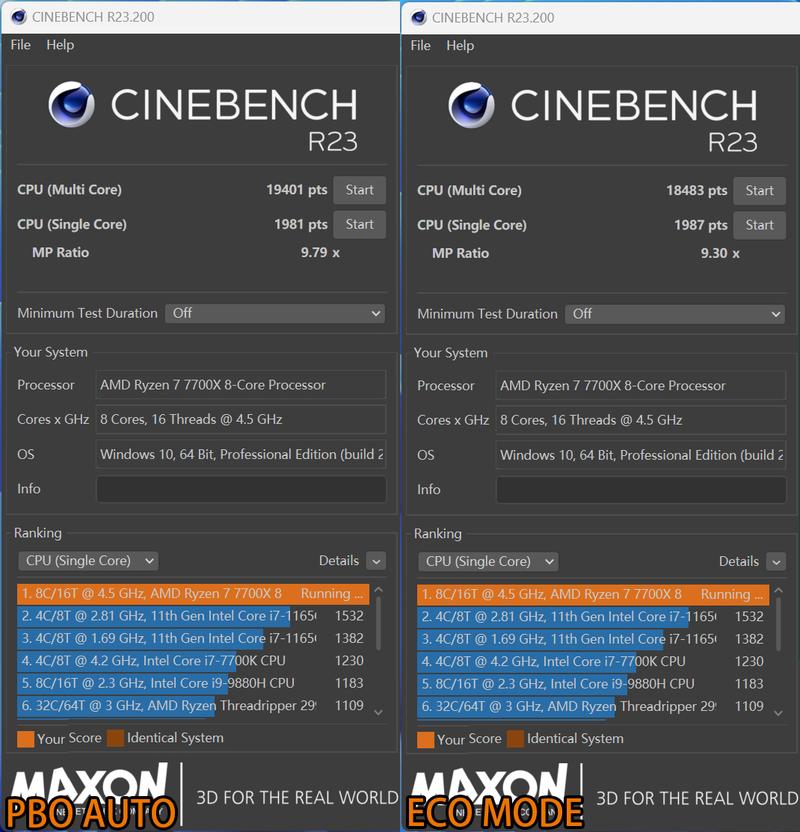Click Your Score orange swatch in left window
800x832 pixels.
pos(25,739)
